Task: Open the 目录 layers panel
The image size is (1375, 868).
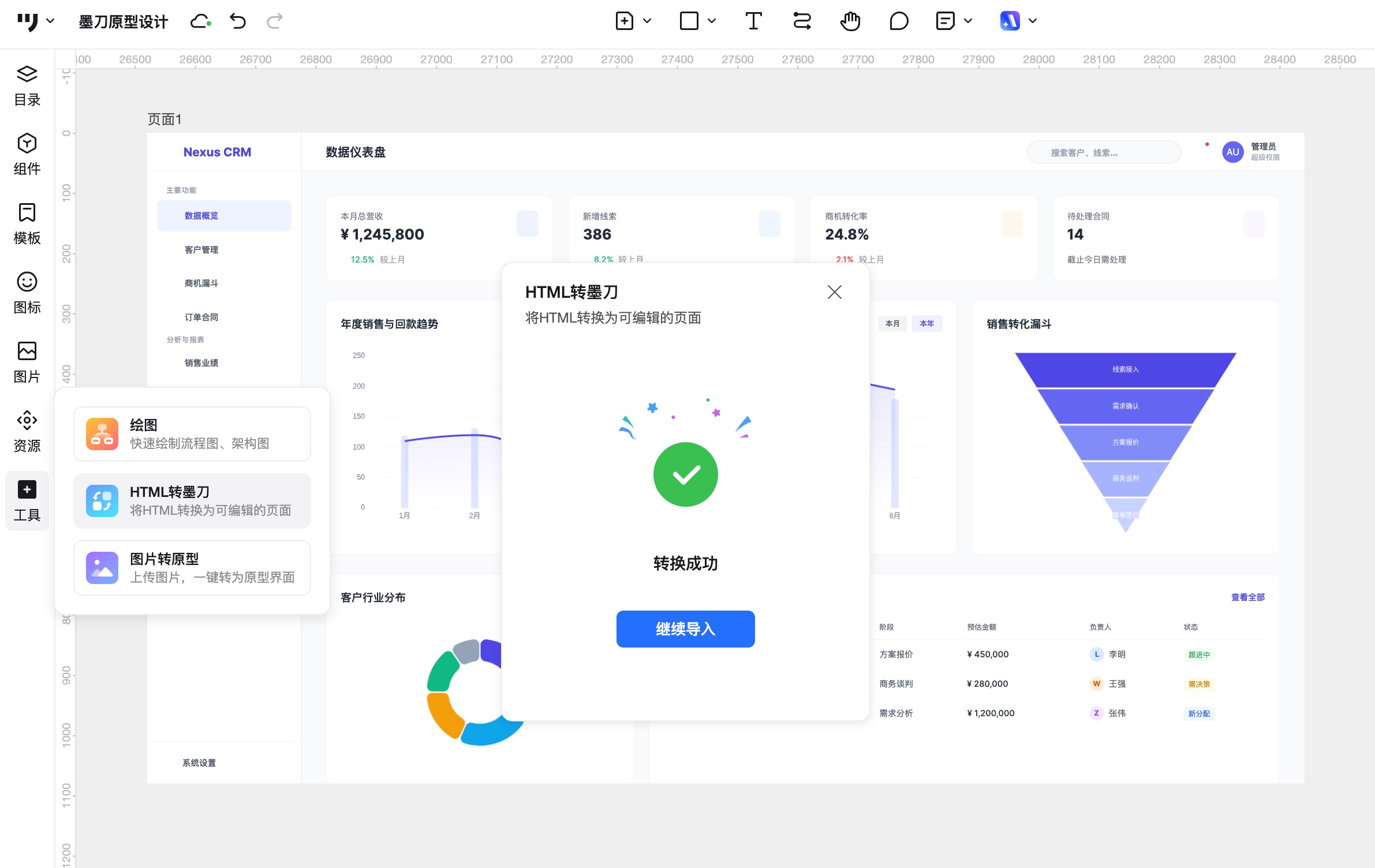Action: (27, 85)
